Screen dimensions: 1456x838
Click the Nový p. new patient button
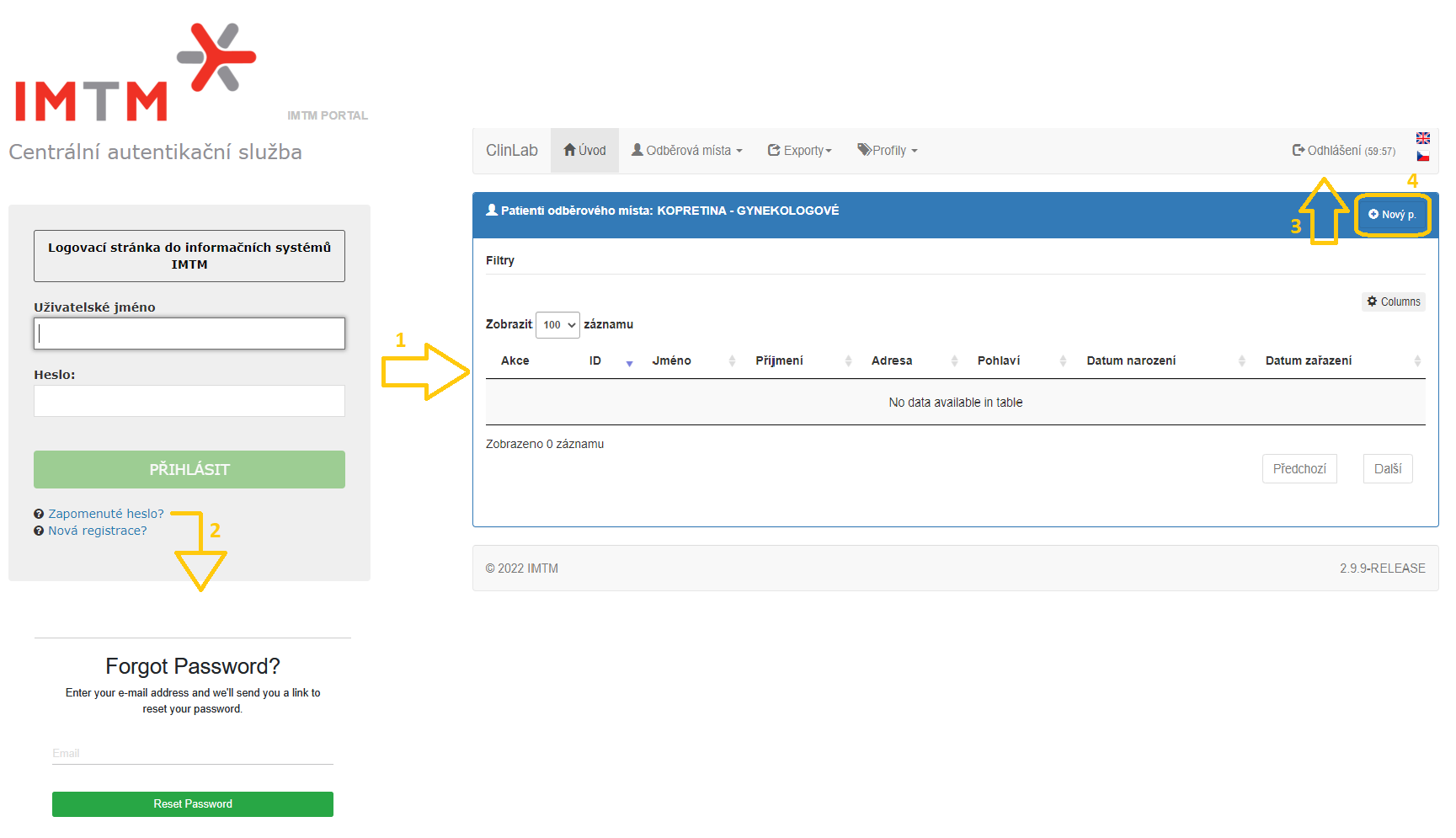(x=1392, y=215)
